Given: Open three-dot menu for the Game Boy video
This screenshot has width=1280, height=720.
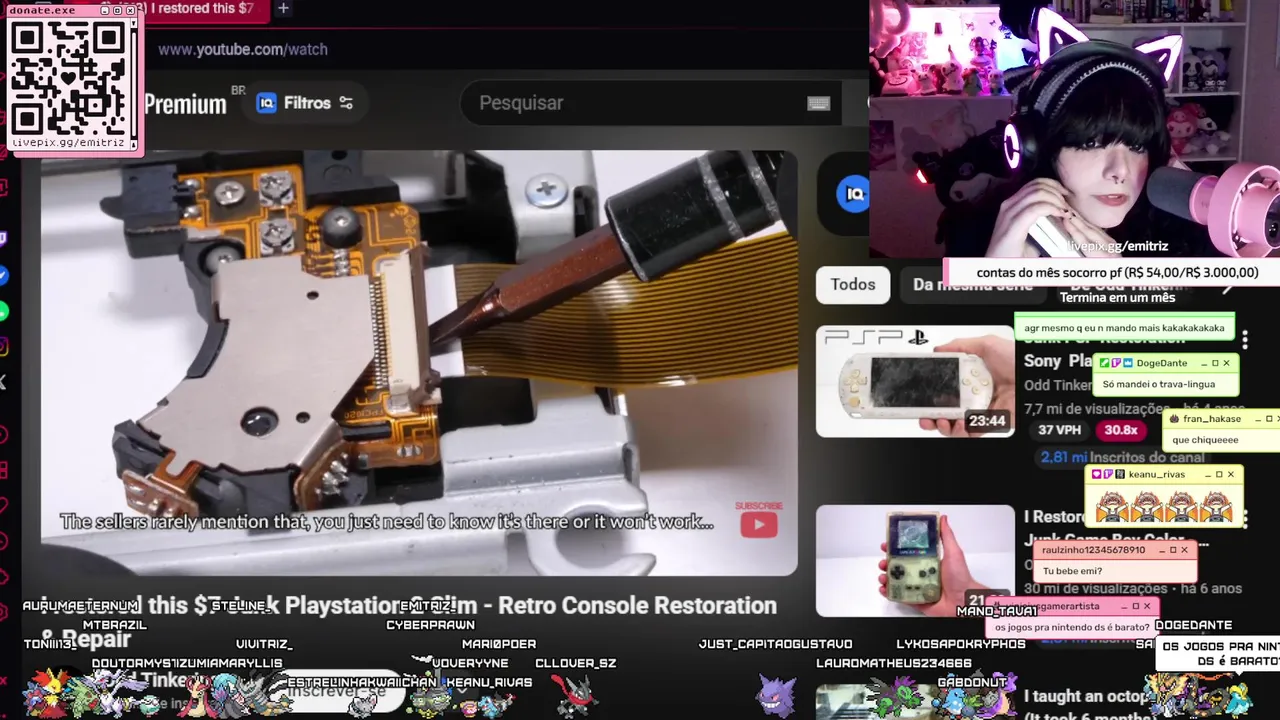Looking at the screenshot, I should (x=1244, y=519).
